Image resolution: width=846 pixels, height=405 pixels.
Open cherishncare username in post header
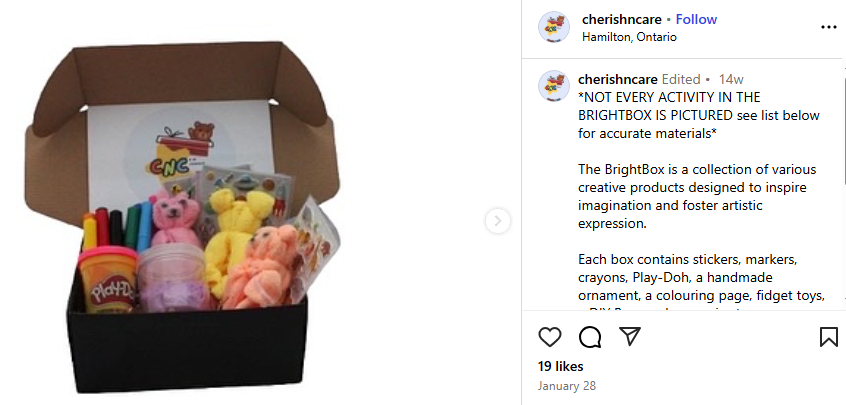coord(622,19)
